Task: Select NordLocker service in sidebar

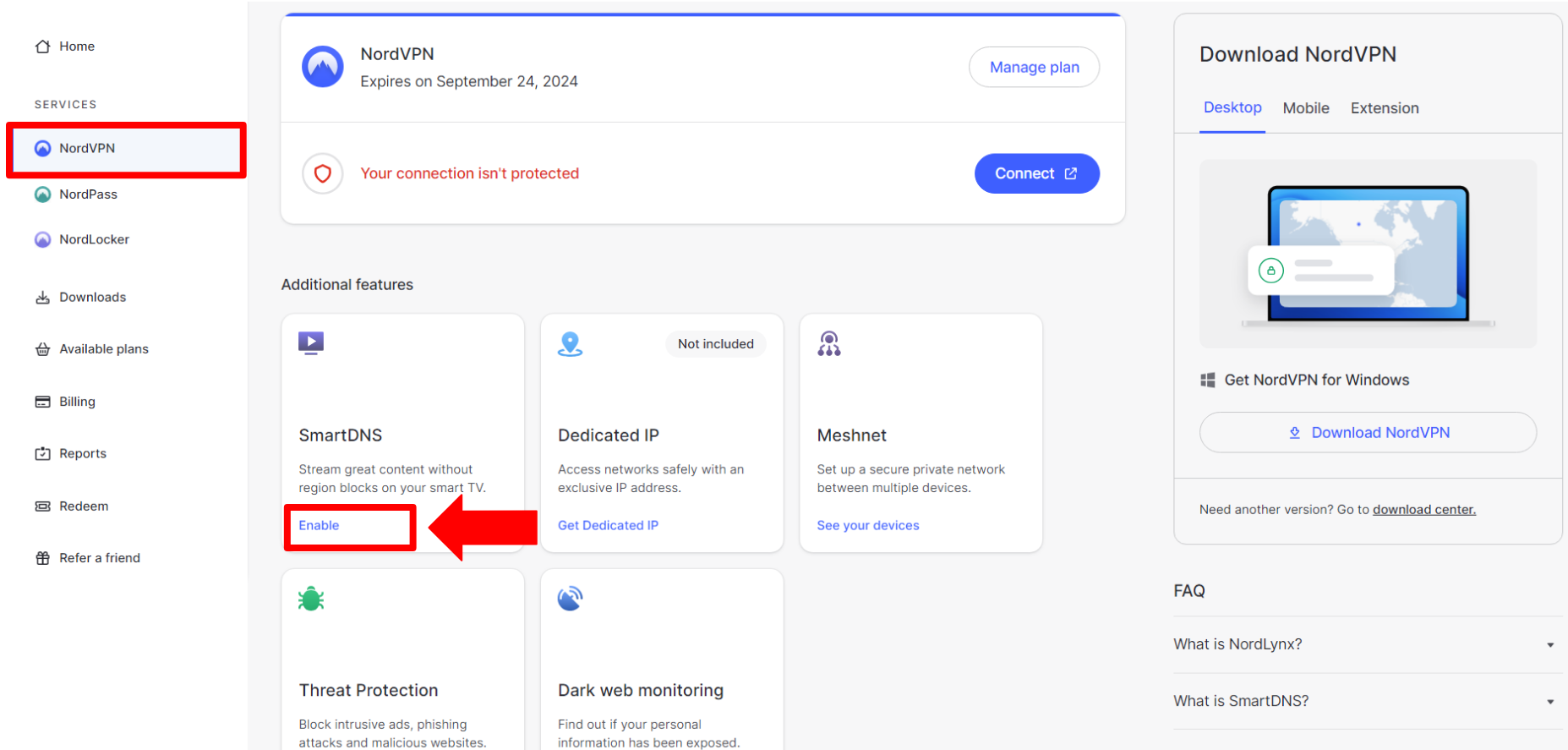Action: [94, 239]
